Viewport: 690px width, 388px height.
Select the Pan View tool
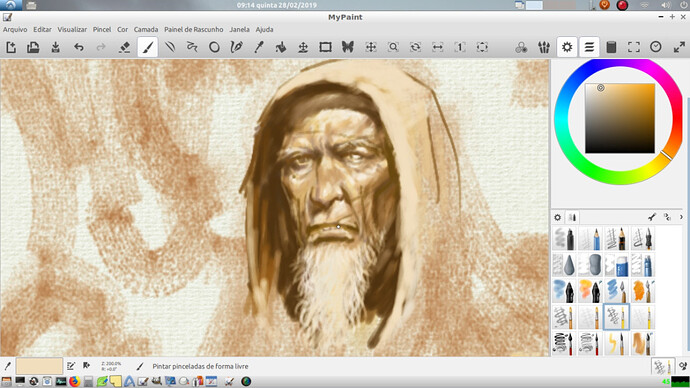pos(371,47)
